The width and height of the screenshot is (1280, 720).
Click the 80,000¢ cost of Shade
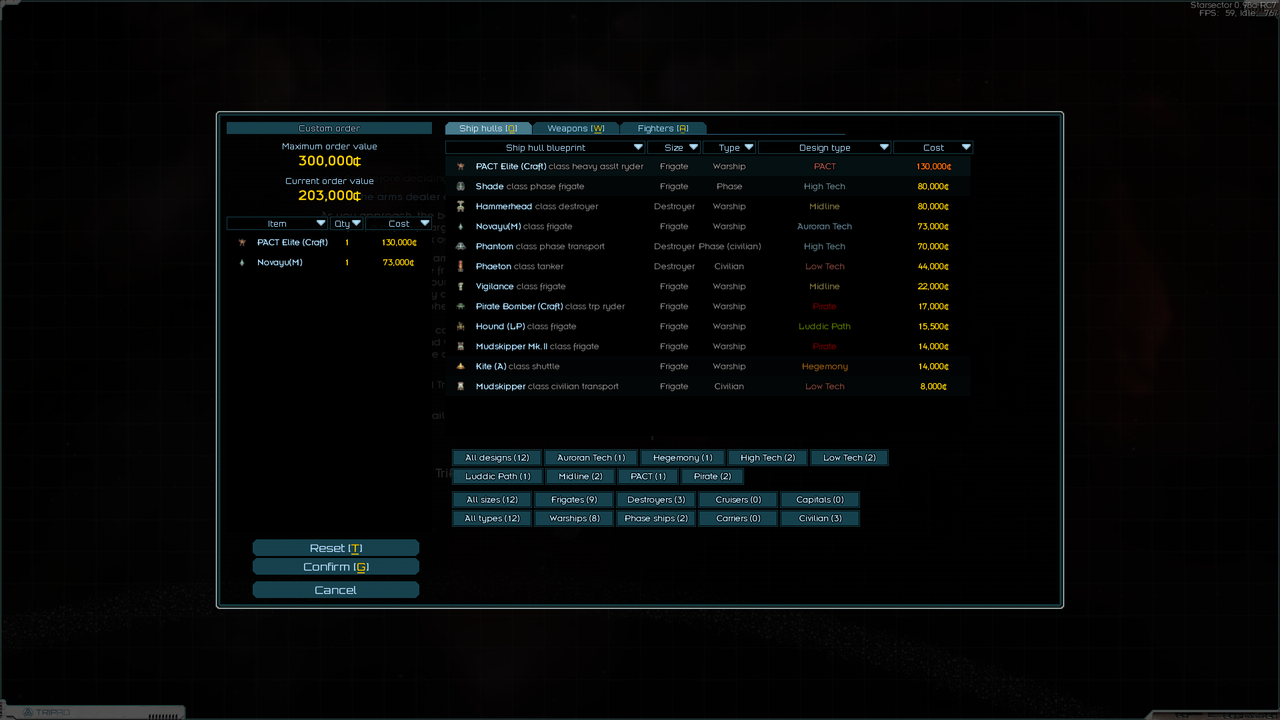click(933, 186)
